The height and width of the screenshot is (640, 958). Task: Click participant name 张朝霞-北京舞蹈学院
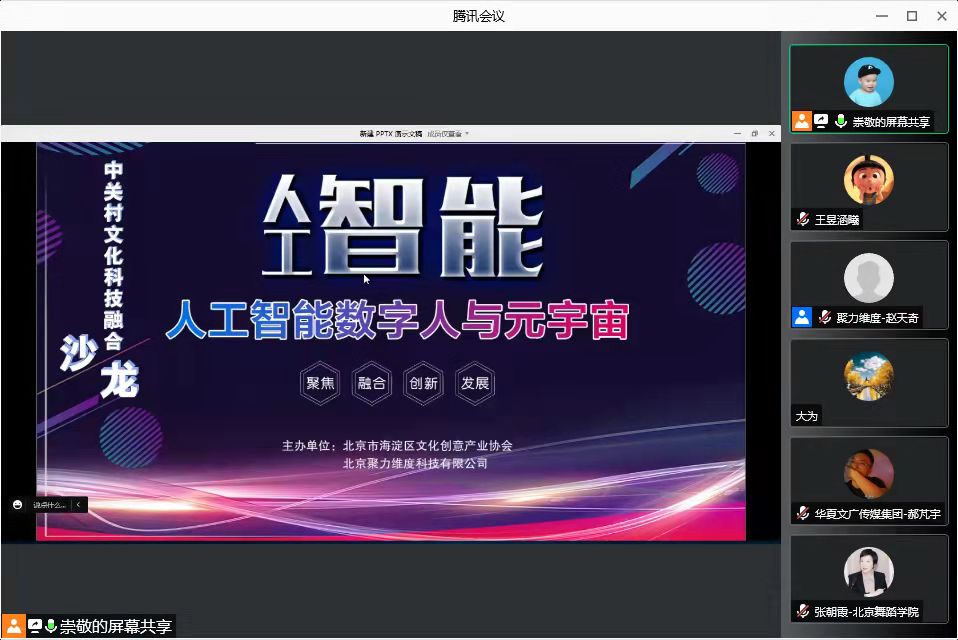866,612
